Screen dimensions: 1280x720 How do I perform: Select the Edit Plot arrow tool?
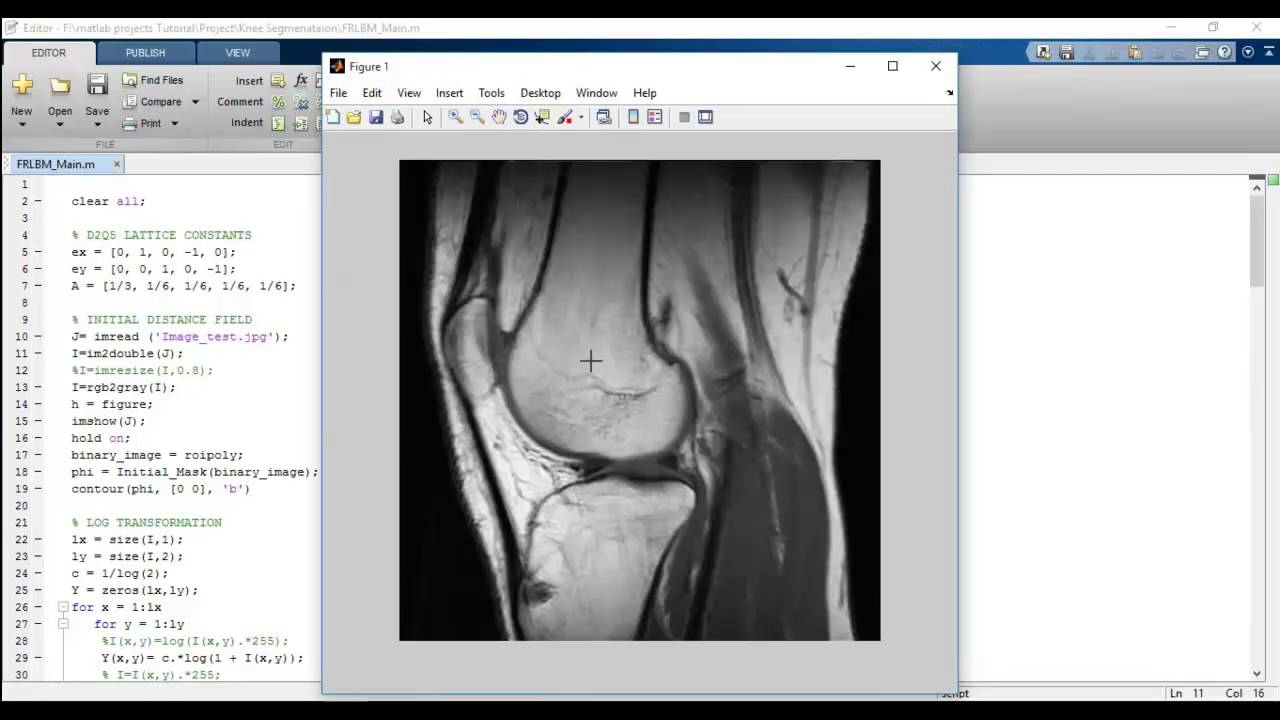tap(428, 117)
